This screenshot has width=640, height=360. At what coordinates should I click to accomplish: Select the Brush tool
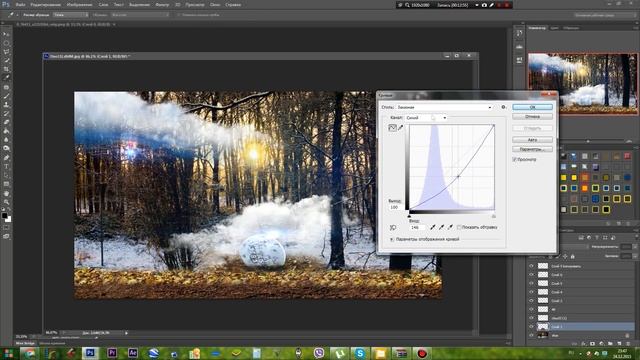coord(6,96)
